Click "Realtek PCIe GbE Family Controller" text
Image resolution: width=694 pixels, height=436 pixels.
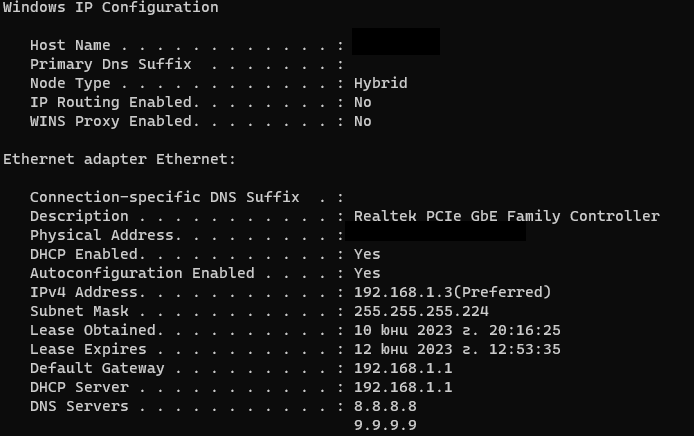506,217
